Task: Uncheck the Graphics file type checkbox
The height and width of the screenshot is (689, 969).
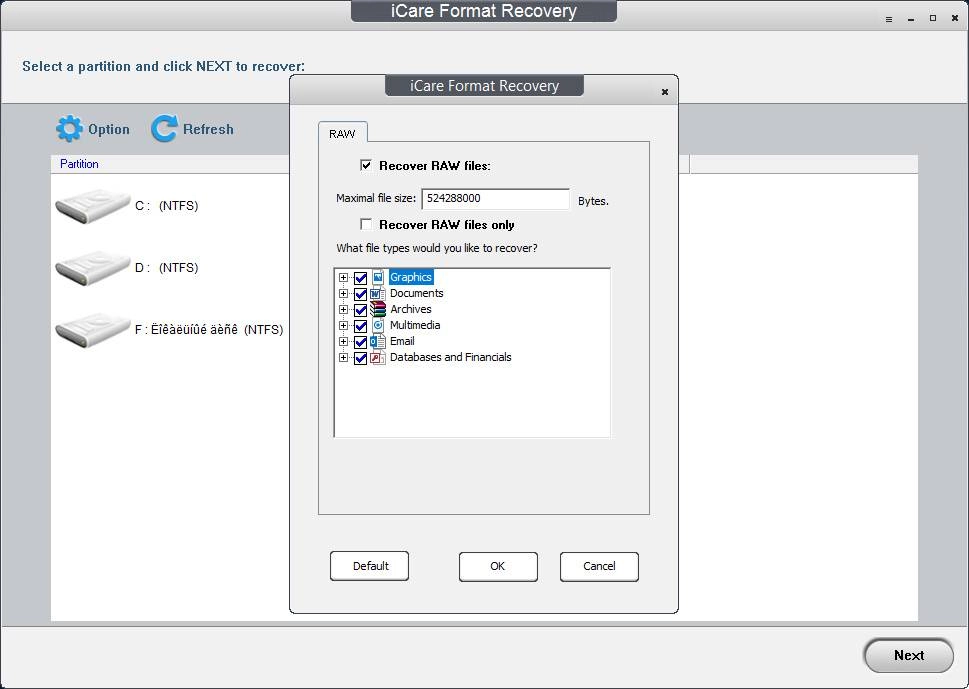Action: [x=360, y=278]
